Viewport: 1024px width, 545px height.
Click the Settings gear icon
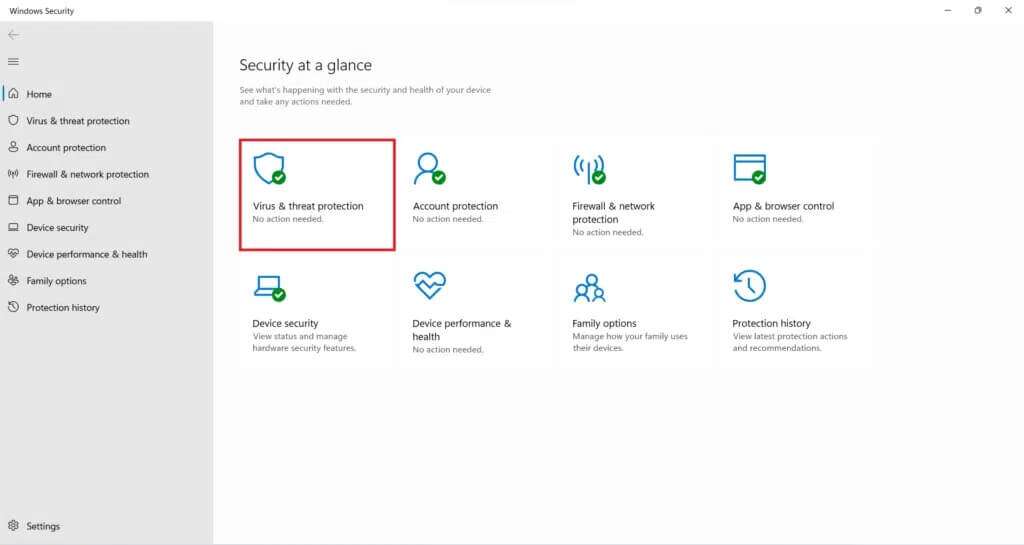(13, 525)
